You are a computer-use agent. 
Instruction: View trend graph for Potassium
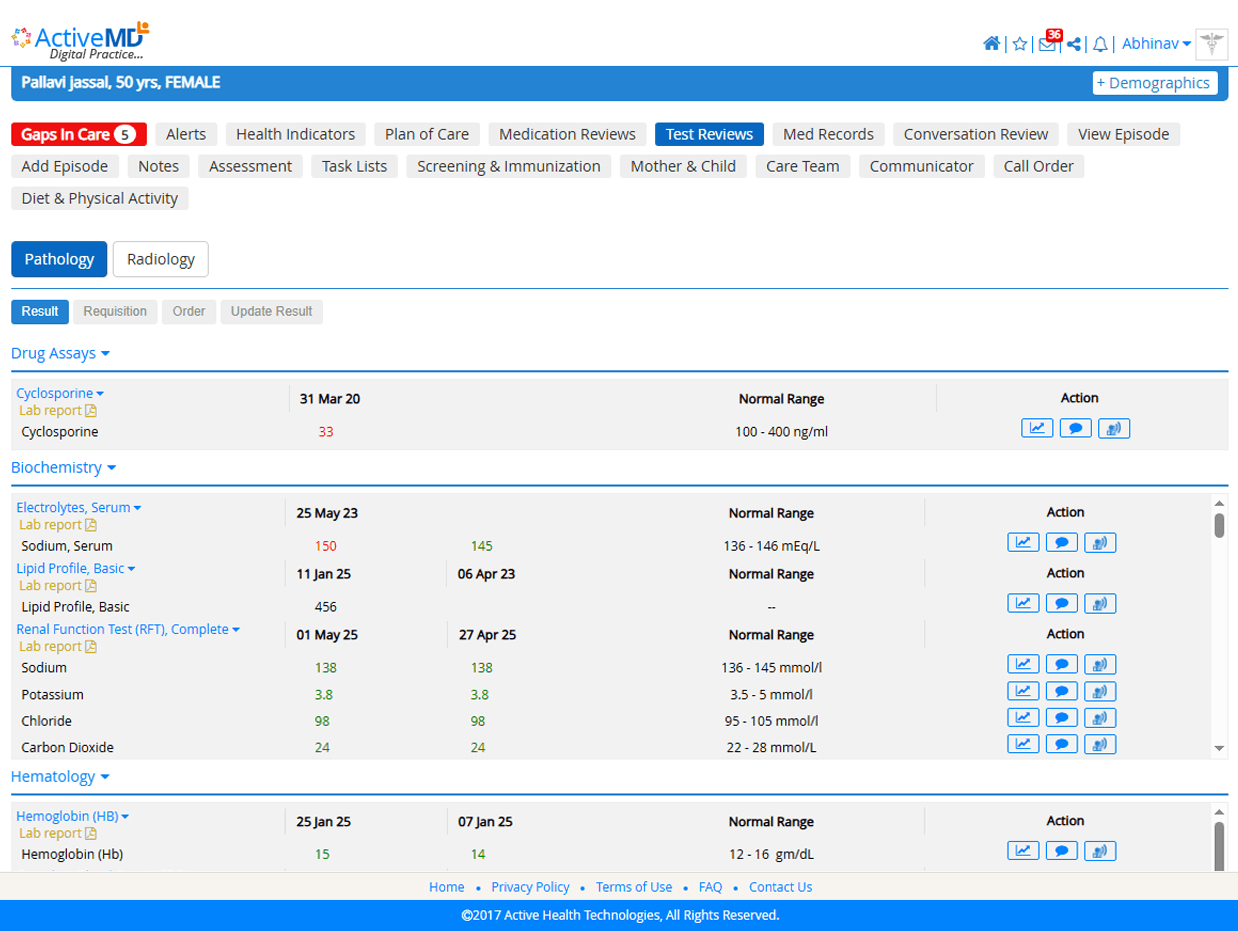click(1023, 691)
